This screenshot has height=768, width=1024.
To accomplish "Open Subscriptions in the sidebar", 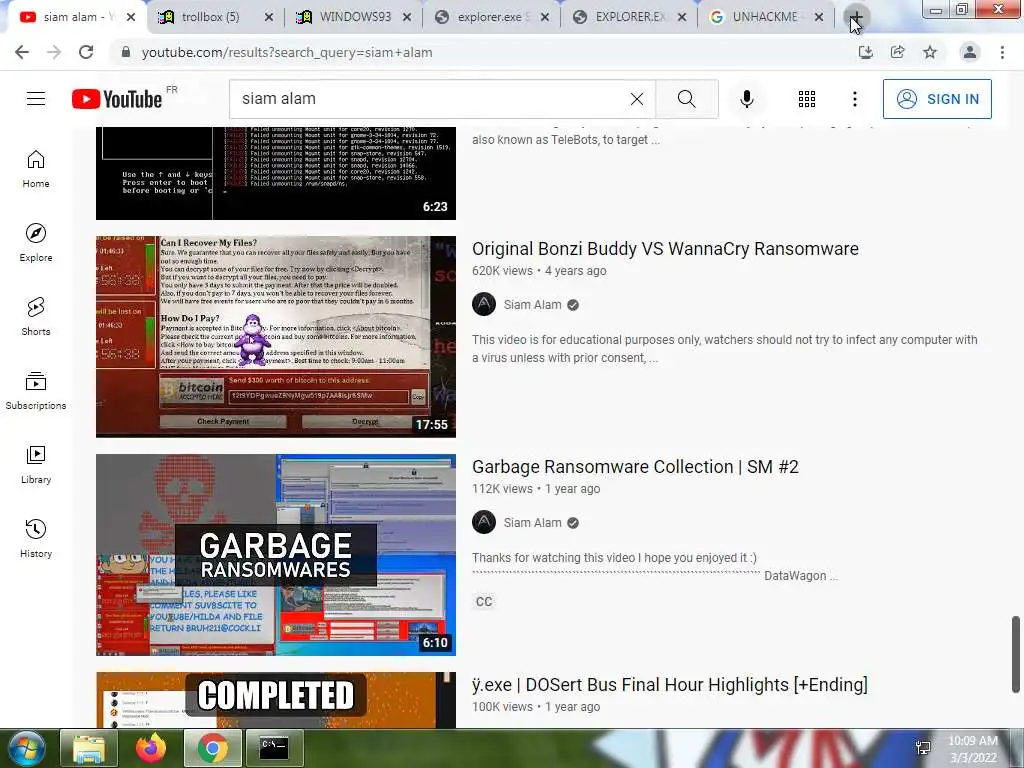I will (36, 391).
